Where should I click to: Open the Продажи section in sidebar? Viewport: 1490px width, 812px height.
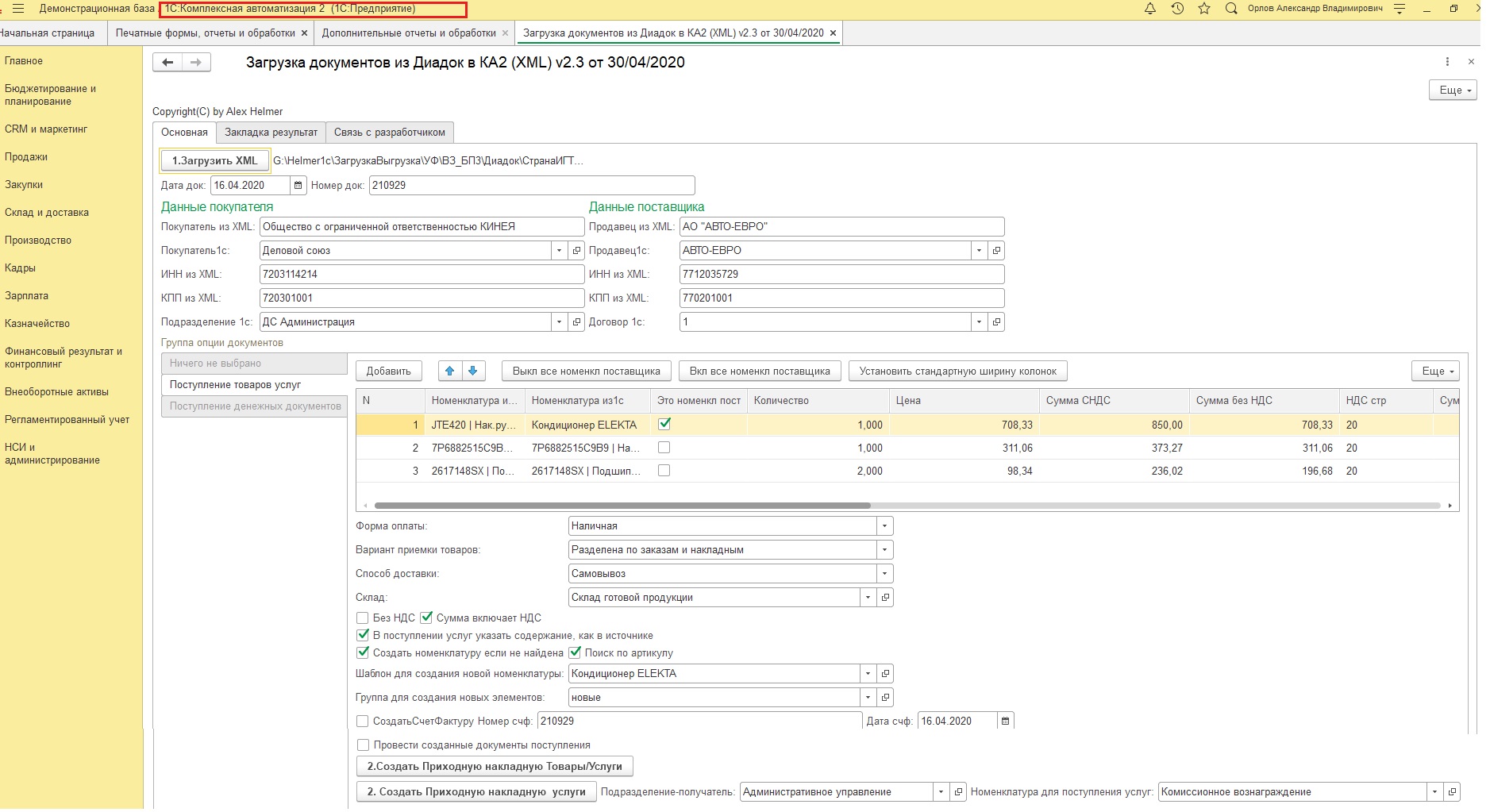(x=26, y=157)
